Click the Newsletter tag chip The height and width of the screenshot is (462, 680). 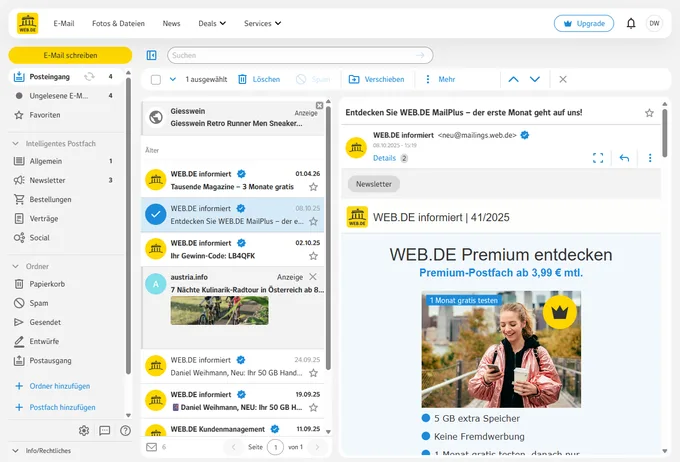(x=374, y=184)
